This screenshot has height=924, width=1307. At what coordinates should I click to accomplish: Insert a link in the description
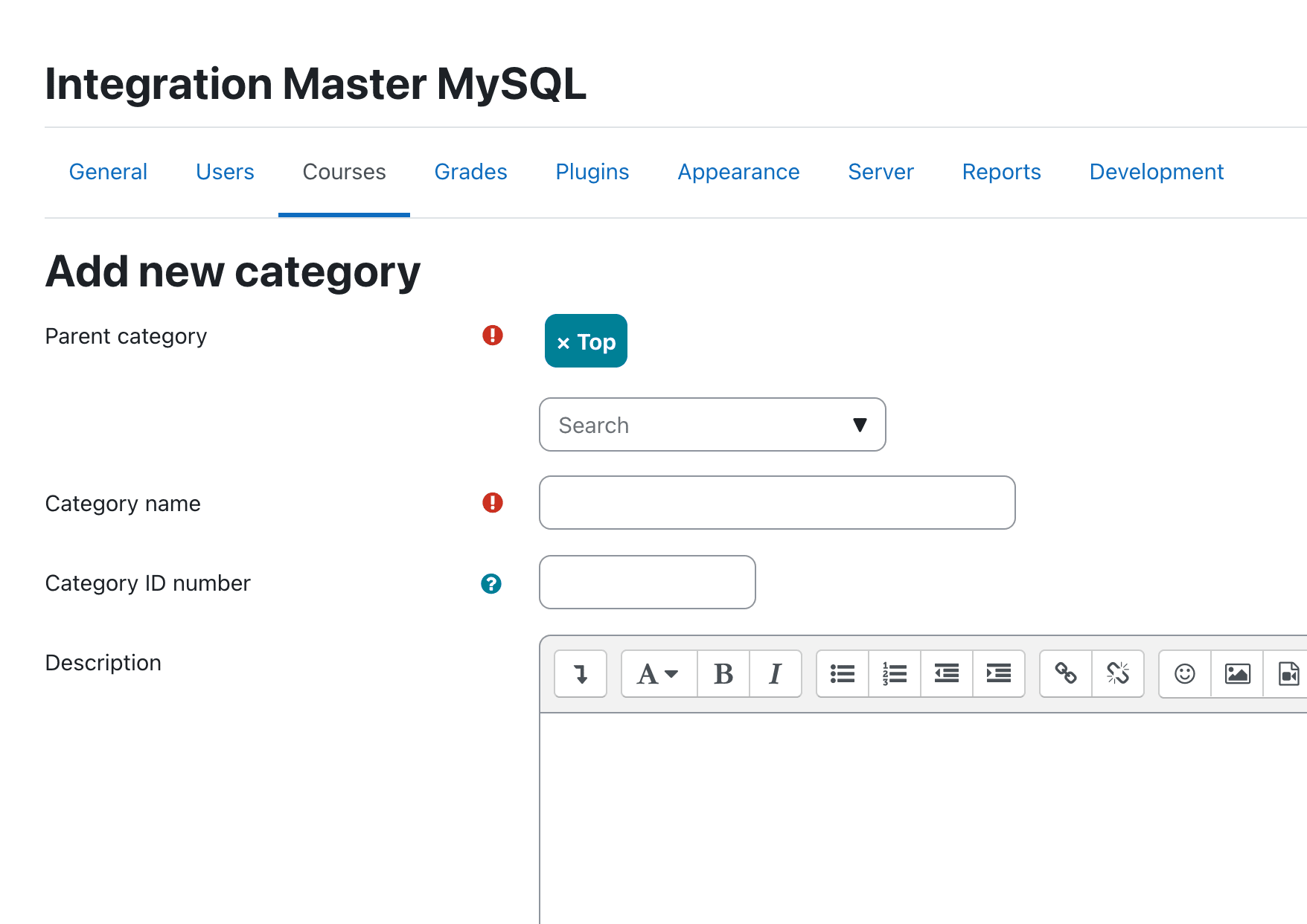pyautogui.click(x=1066, y=674)
